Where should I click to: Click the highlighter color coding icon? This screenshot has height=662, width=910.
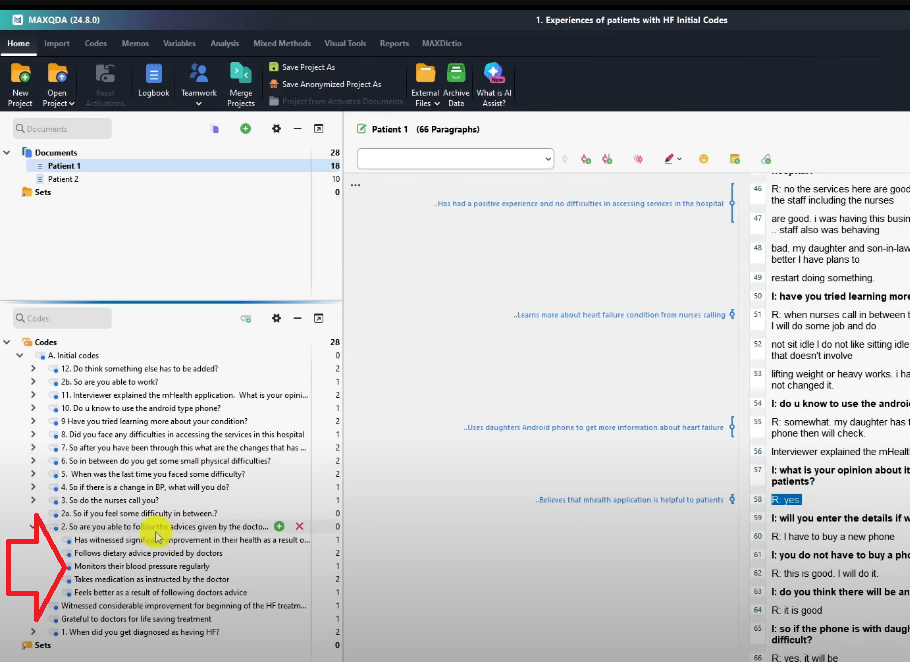[x=669, y=159]
